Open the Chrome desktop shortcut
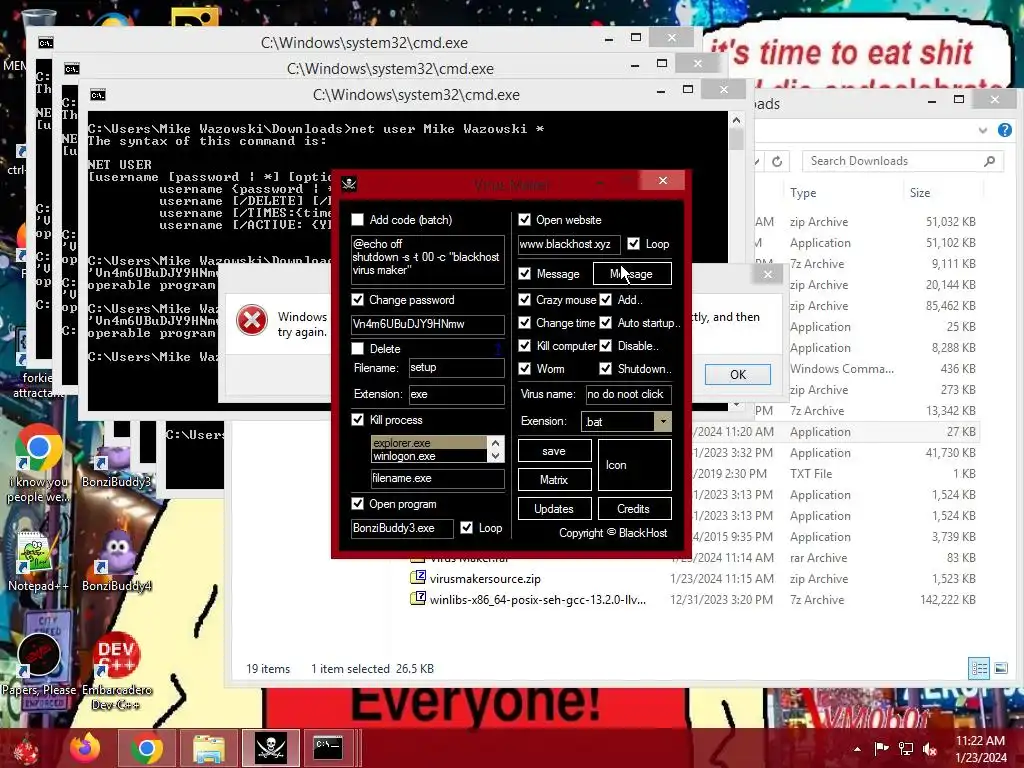The height and width of the screenshot is (768, 1024). click(x=38, y=464)
